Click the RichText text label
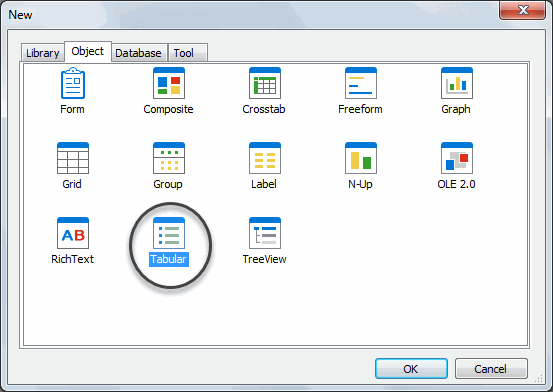The width and height of the screenshot is (553, 392). [72, 259]
